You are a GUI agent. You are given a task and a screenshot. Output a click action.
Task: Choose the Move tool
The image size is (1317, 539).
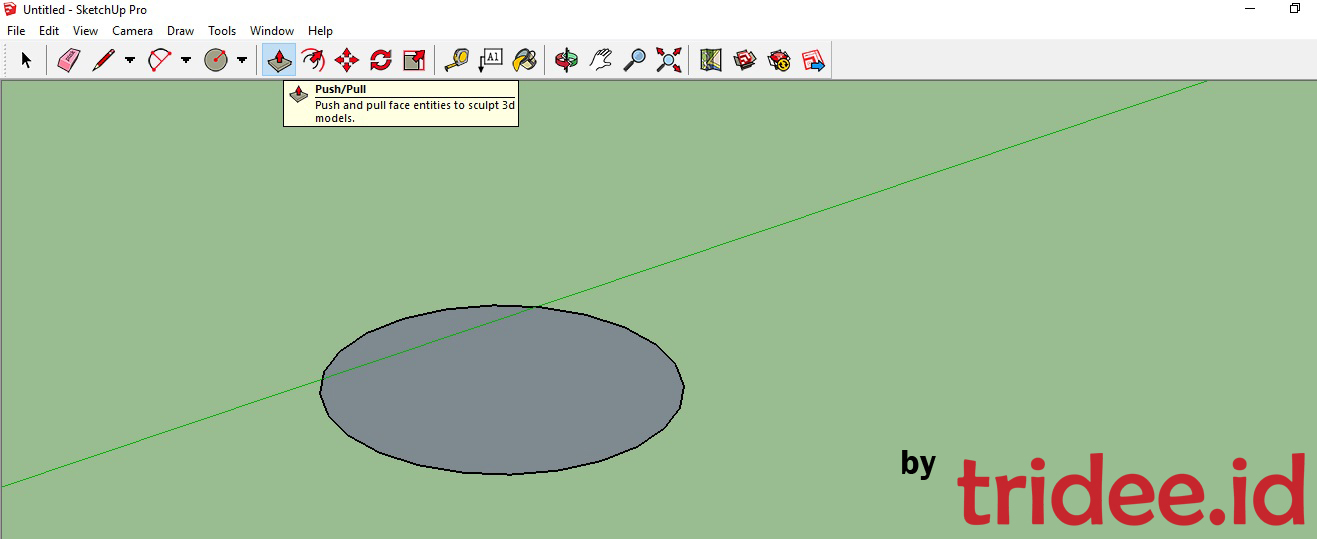tap(347, 60)
